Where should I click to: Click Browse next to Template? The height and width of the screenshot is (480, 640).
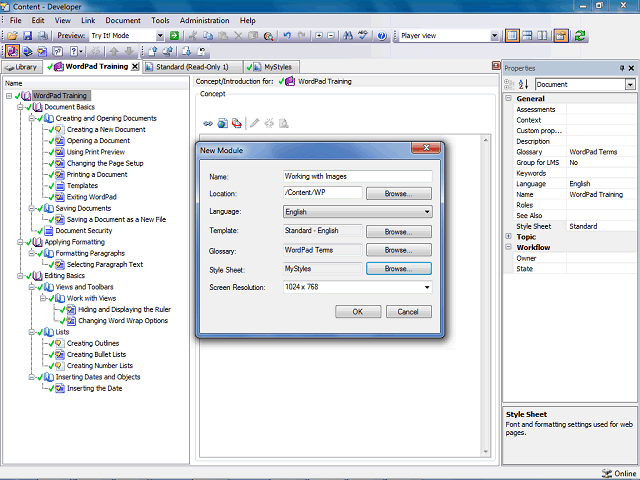coord(399,232)
